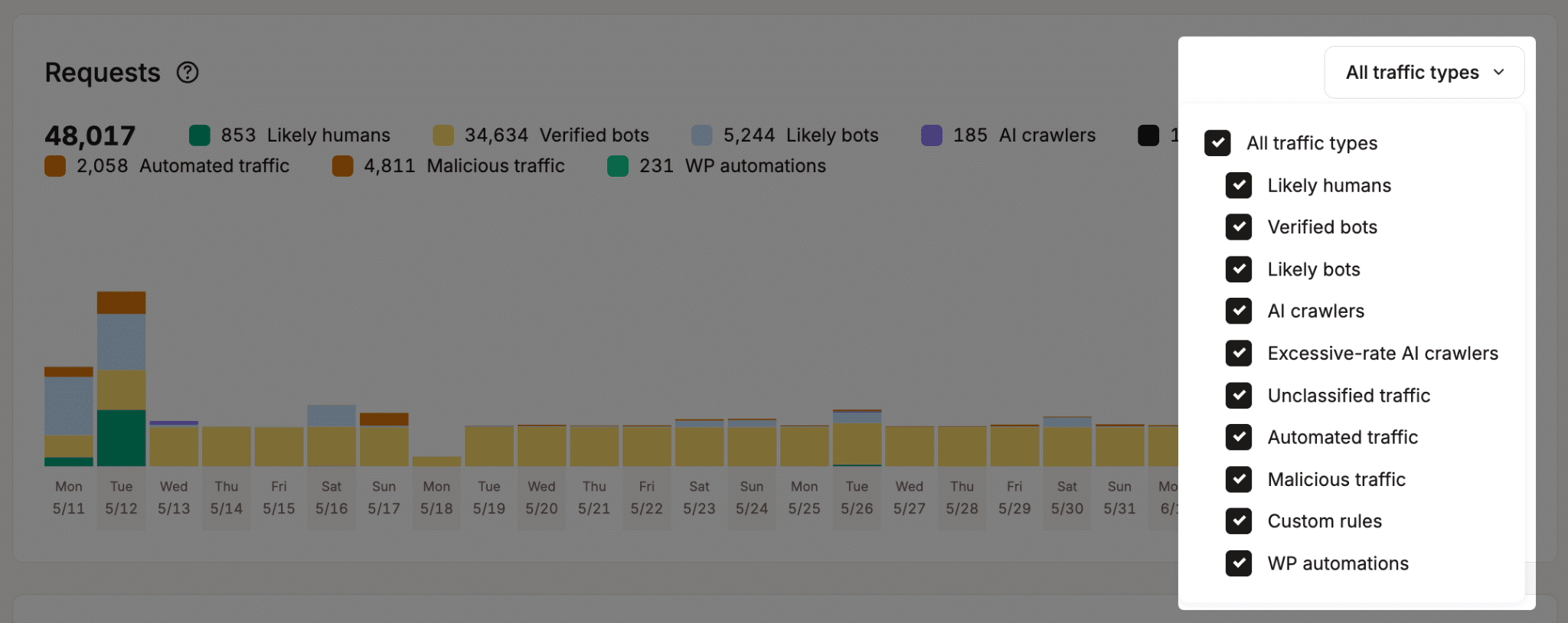The width and height of the screenshot is (1568, 623).
Task: Uncheck the Automated traffic checkbox
Action: (x=1239, y=438)
